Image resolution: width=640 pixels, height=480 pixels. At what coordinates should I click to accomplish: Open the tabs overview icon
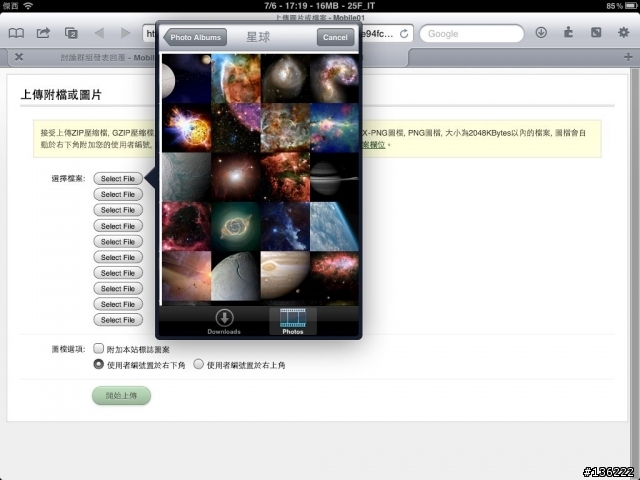tap(71, 33)
